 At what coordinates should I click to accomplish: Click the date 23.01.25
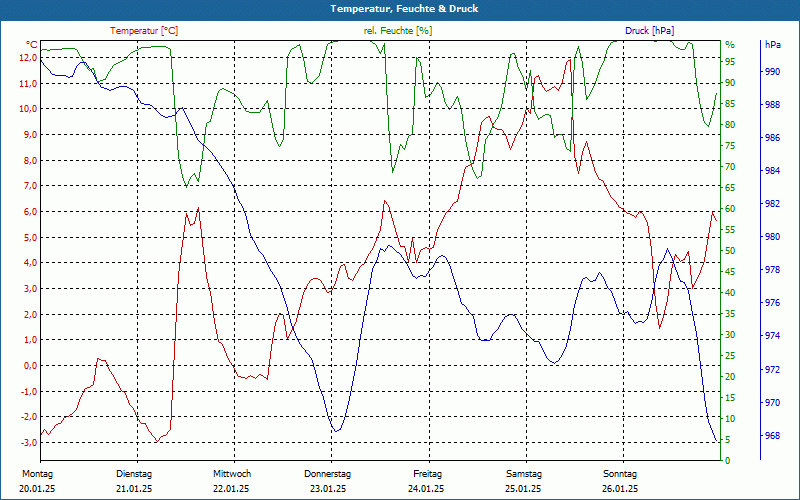pyautogui.click(x=328, y=489)
